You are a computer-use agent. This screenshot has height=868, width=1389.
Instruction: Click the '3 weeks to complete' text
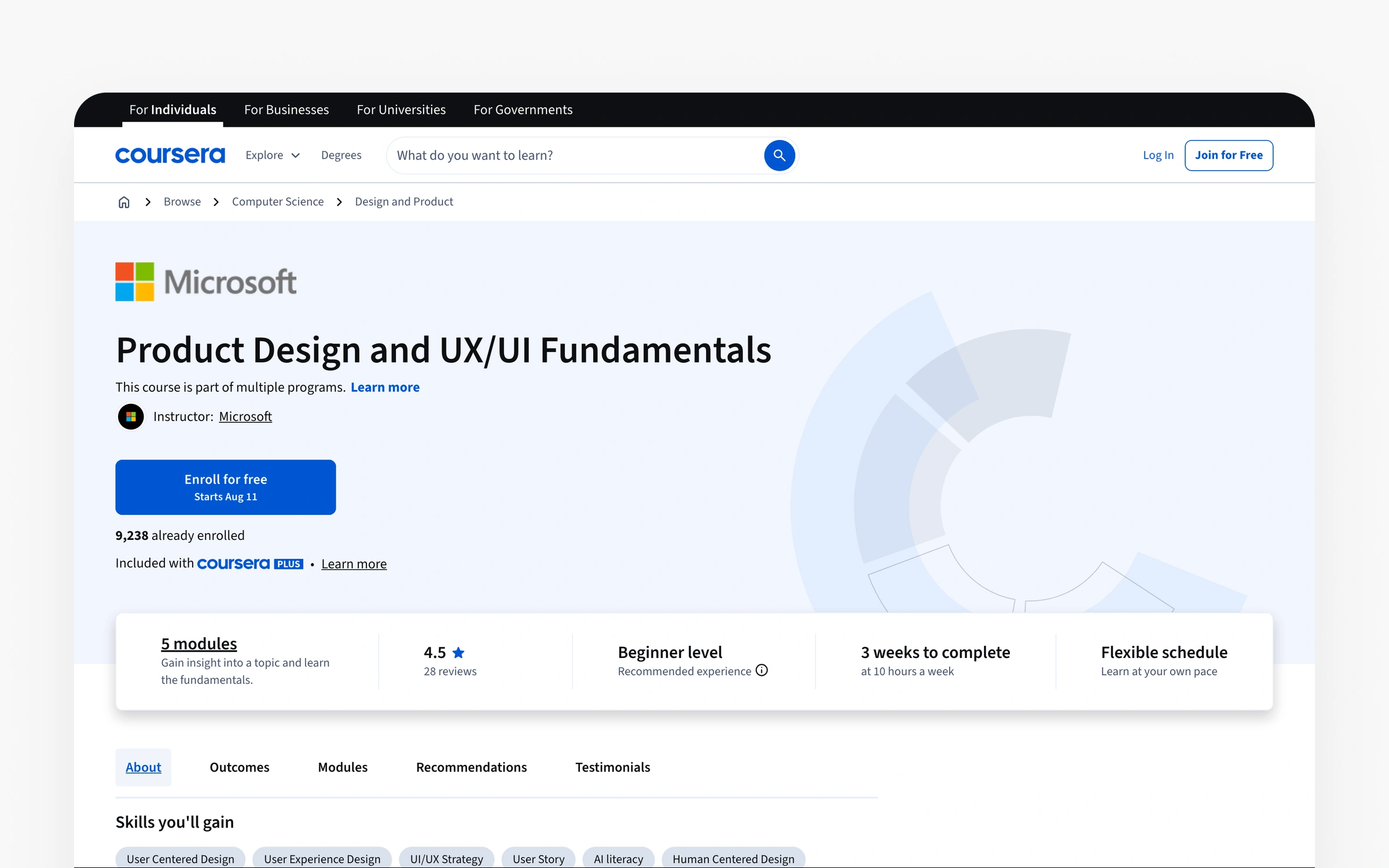pos(935,652)
